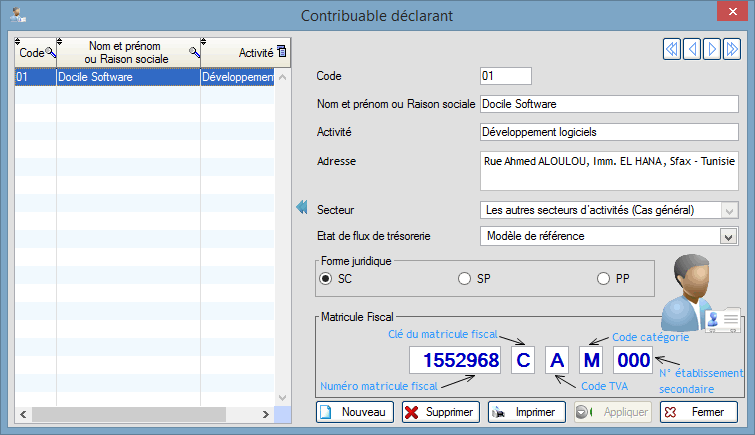755x435 pixels.
Task: Go to next record arrow
Action: click(x=712, y=49)
